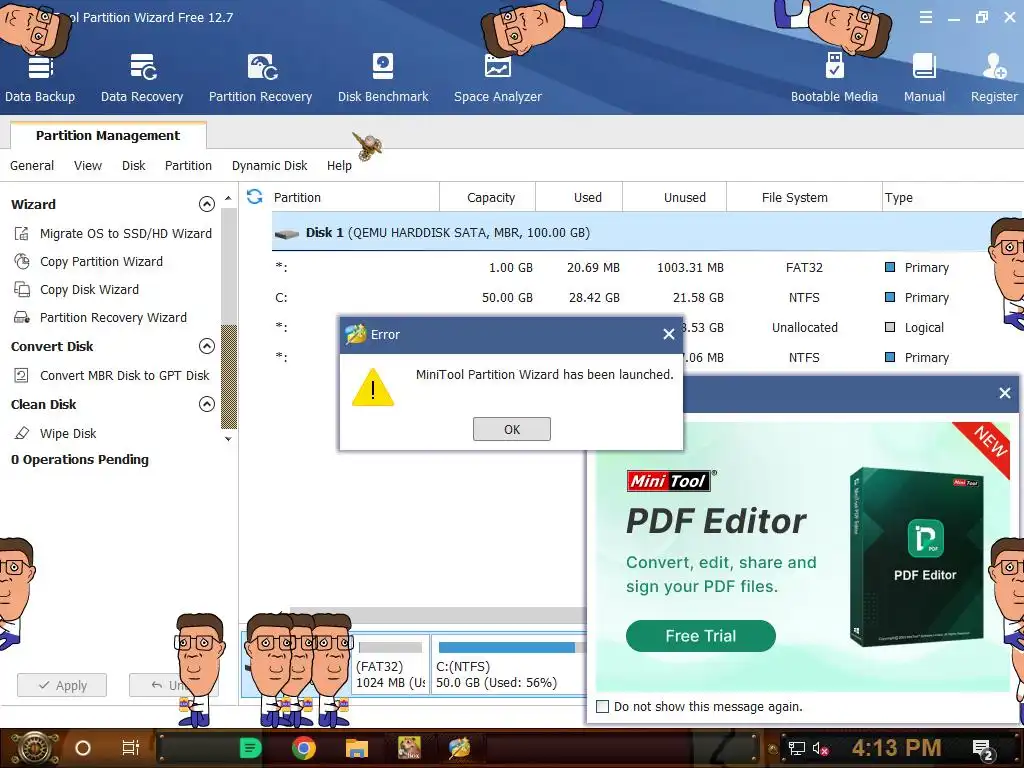The height and width of the screenshot is (768, 1024).
Task: Launch Data Recovery from the toolbar
Action: click(142, 78)
